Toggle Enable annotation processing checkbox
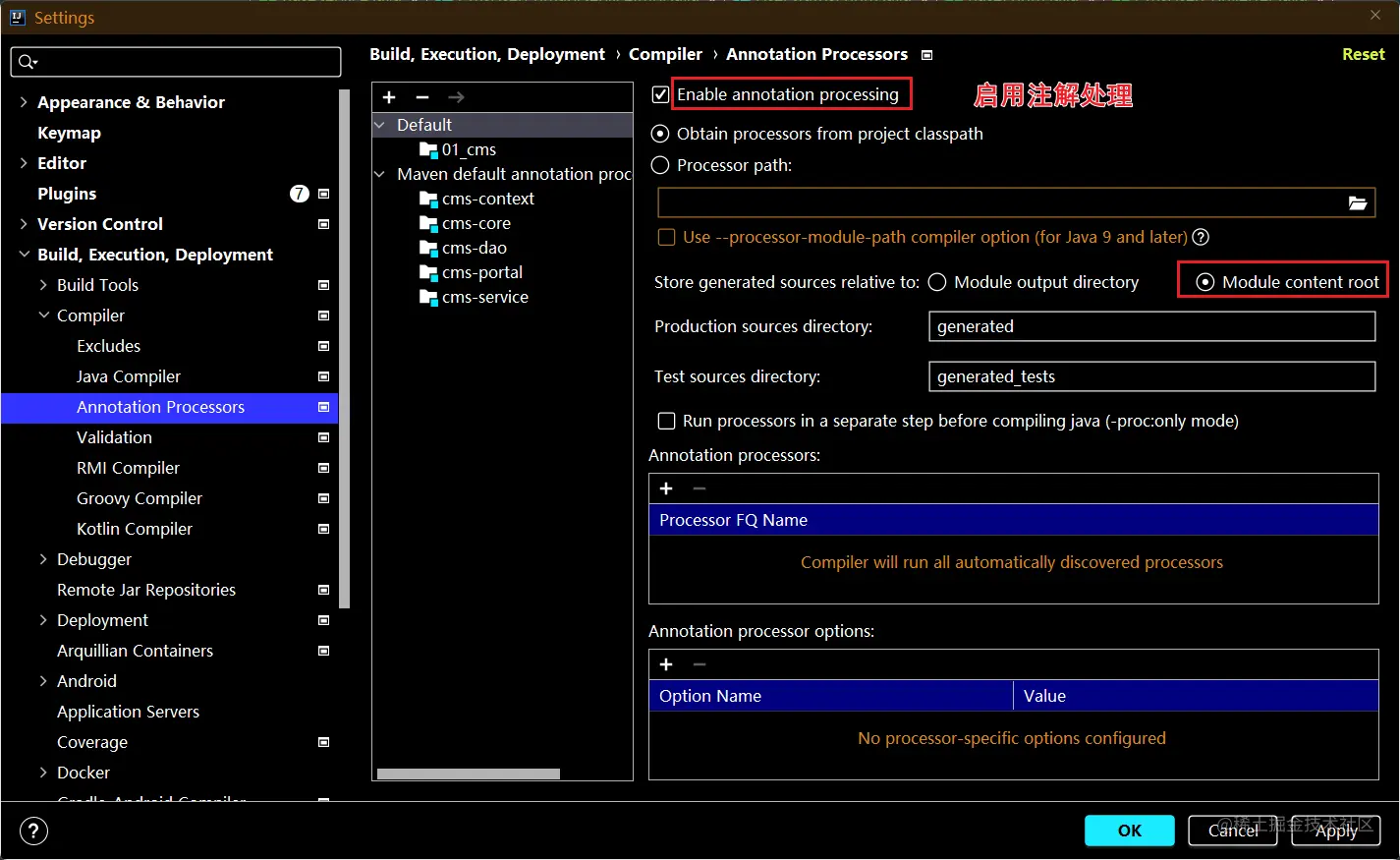Screen dimensions: 1400x860 click(x=661, y=94)
